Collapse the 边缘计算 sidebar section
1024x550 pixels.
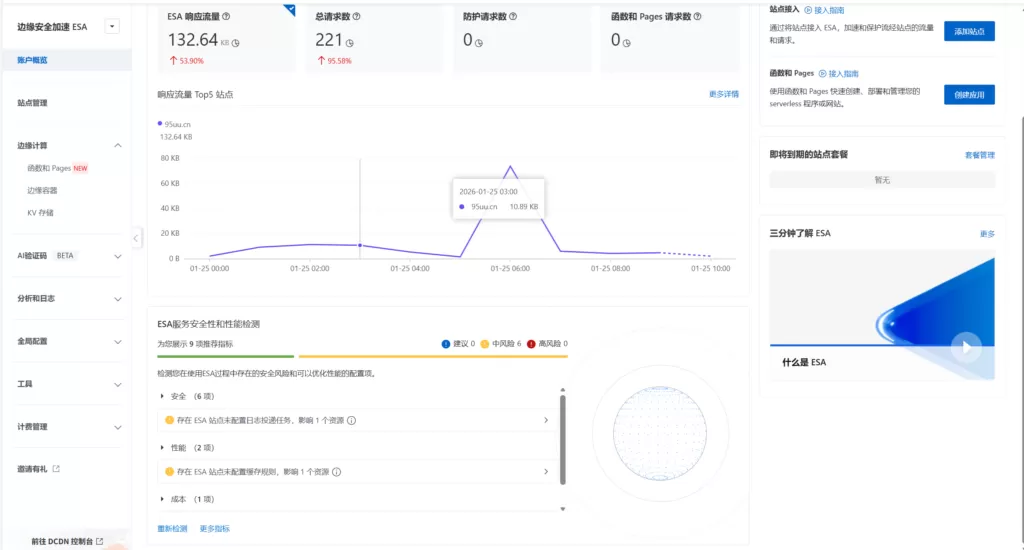(118, 146)
